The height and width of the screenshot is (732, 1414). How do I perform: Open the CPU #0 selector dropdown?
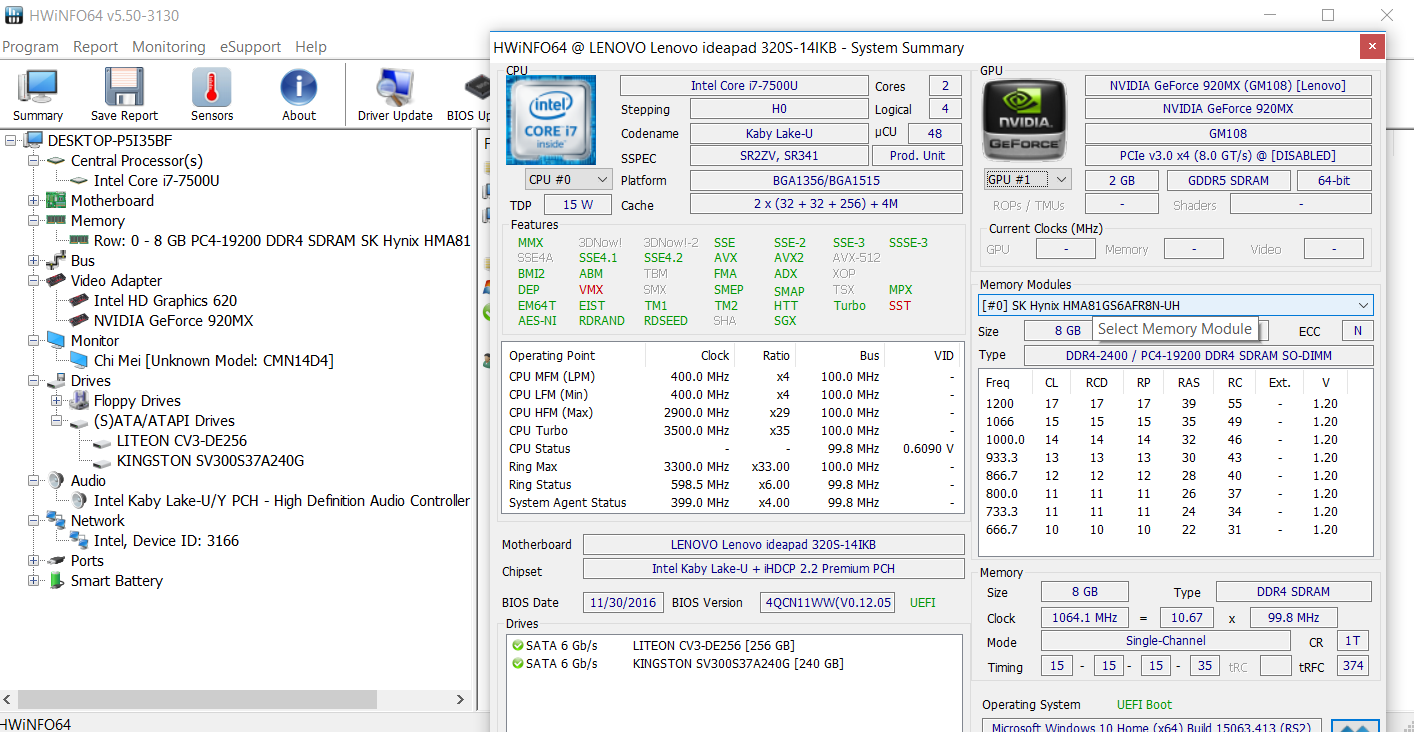tap(569, 179)
